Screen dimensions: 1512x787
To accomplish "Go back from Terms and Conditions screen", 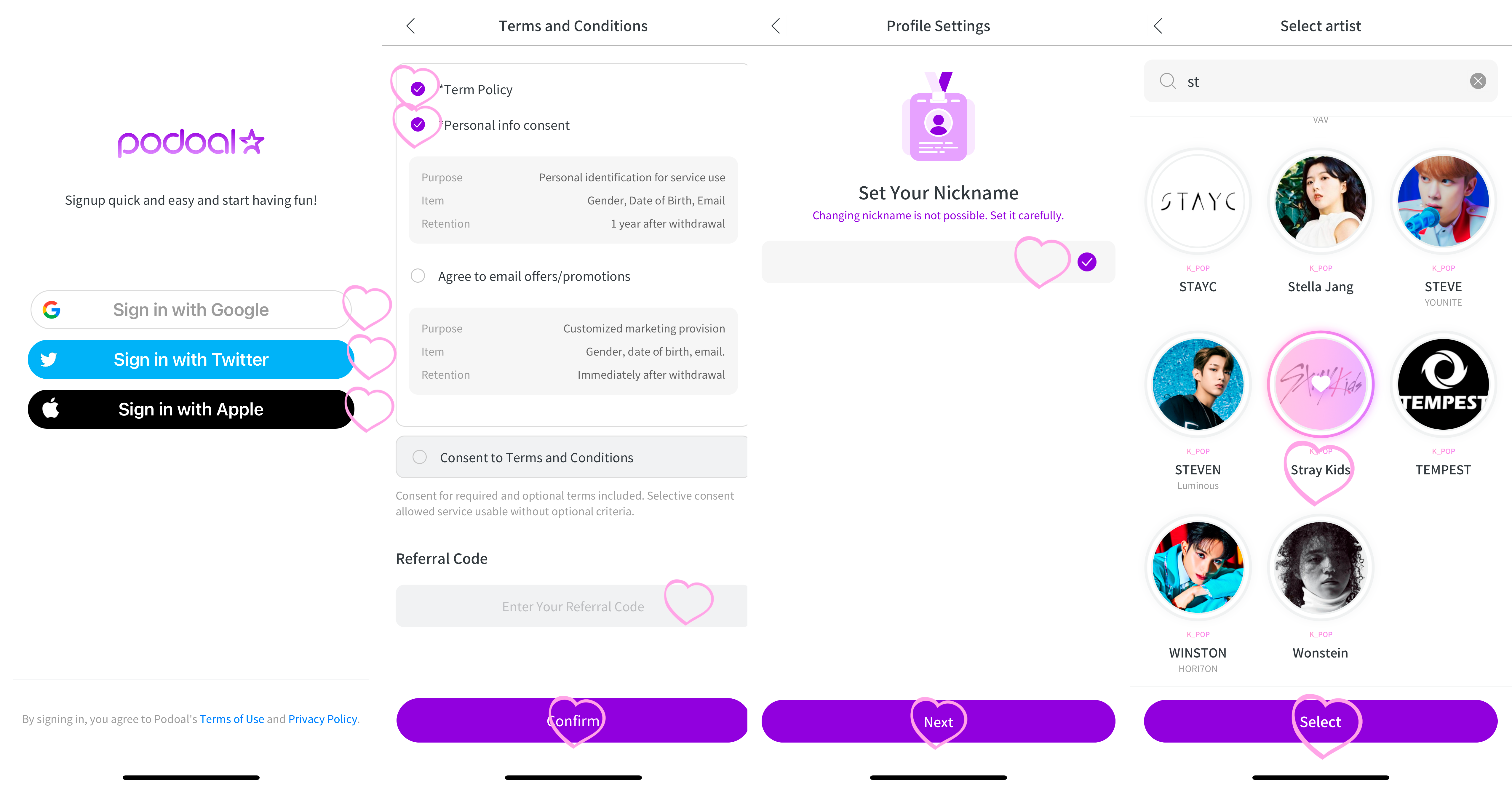I will (411, 26).
